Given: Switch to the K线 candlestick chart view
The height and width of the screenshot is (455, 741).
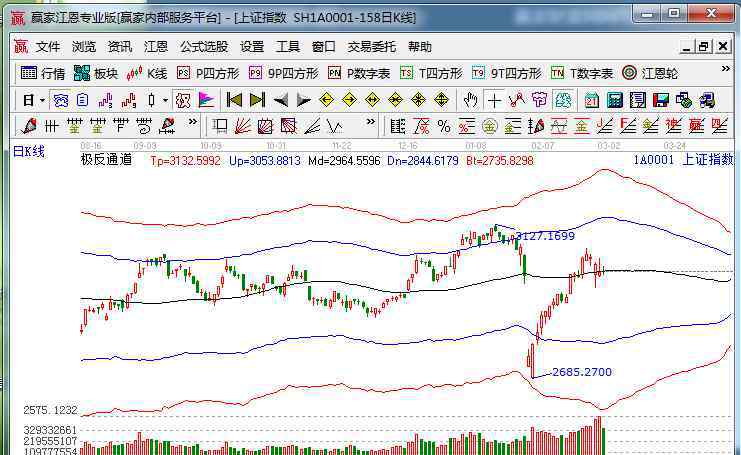Looking at the screenshot, I should [147, 73].
